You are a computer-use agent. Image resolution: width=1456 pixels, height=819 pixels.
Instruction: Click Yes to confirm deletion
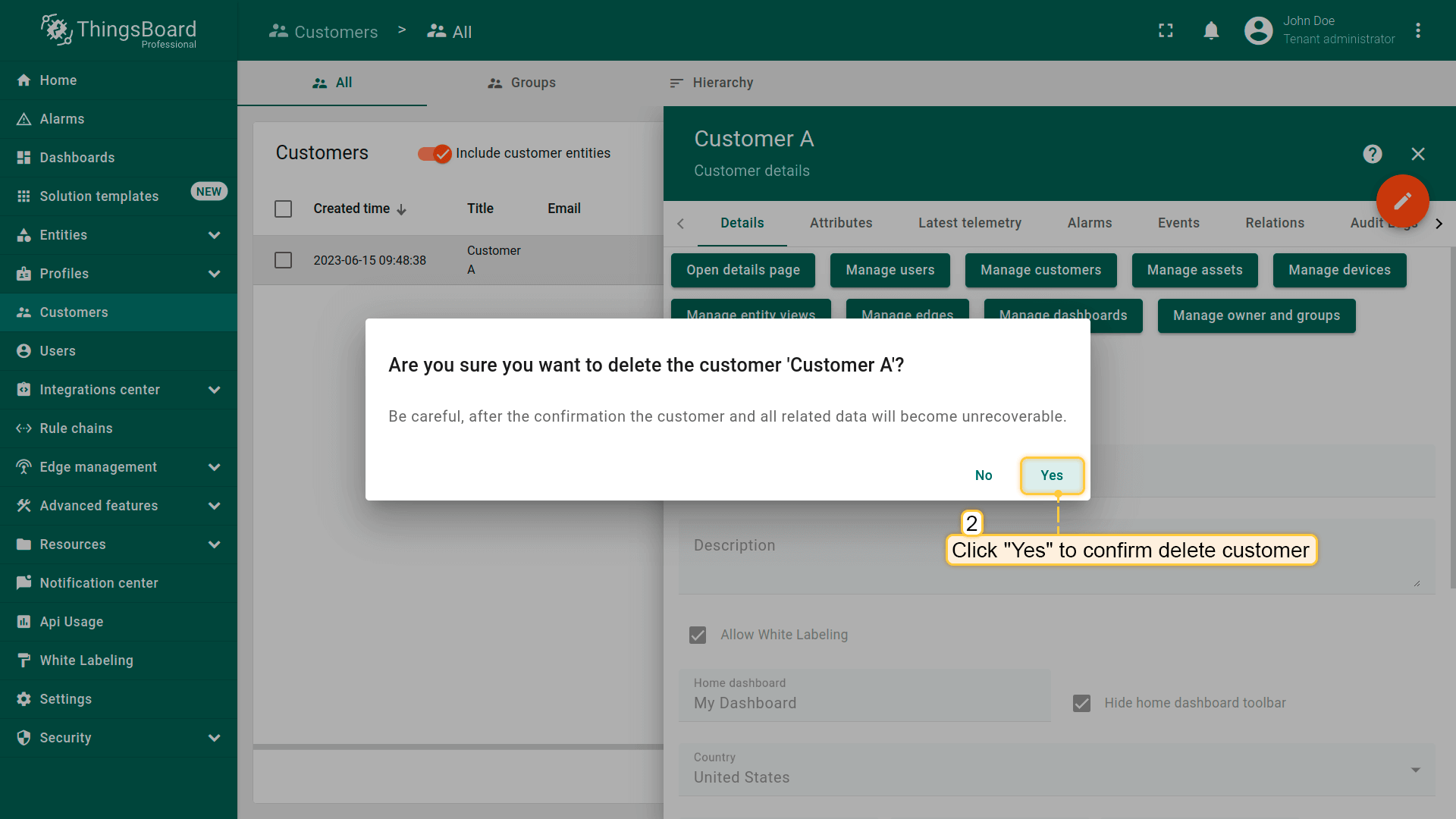1051,475
